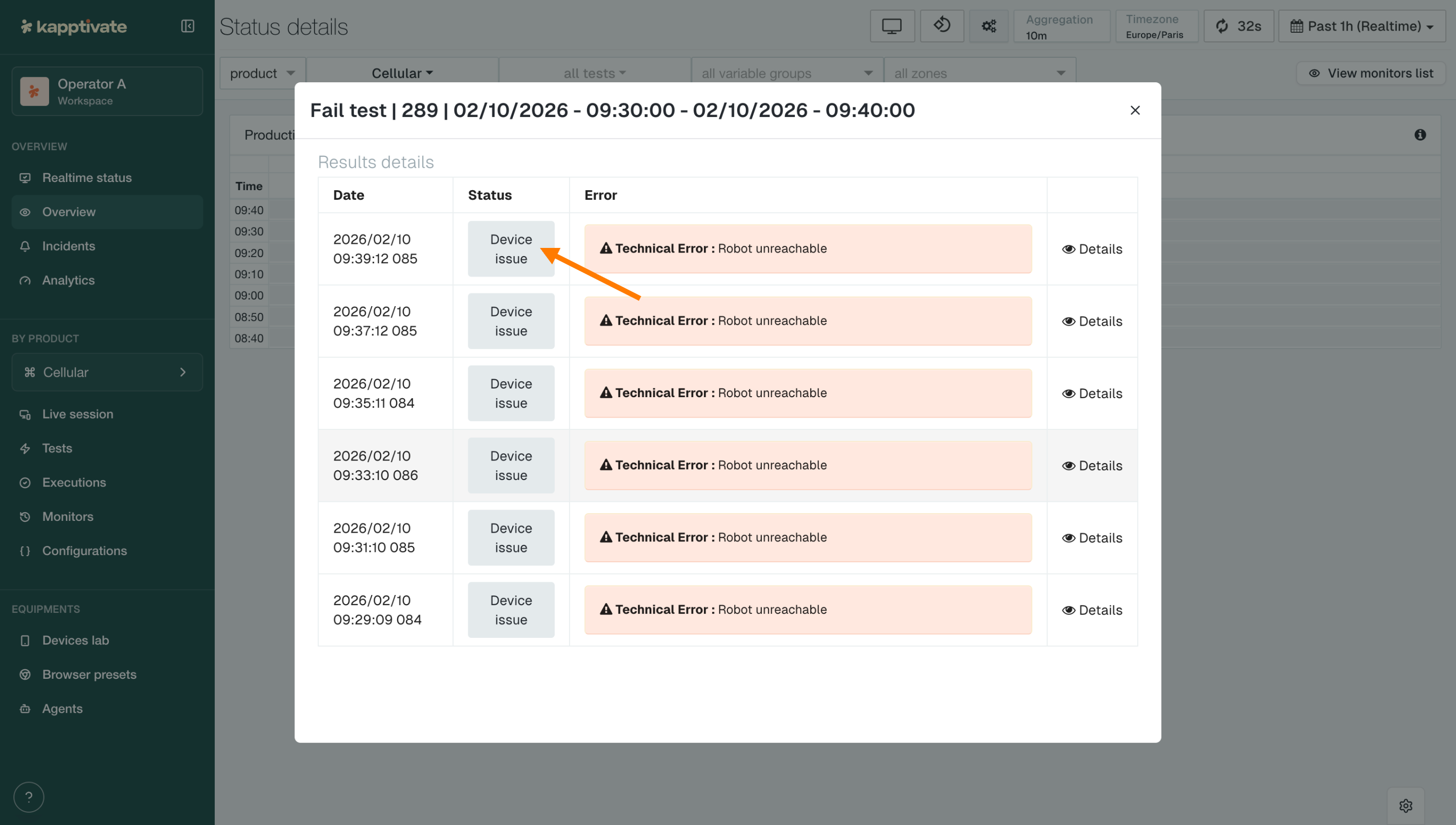1456x825 pixels.
Task: Open Incidents in the sidebar
Action: pyautogui.click(x=69, y=246)
